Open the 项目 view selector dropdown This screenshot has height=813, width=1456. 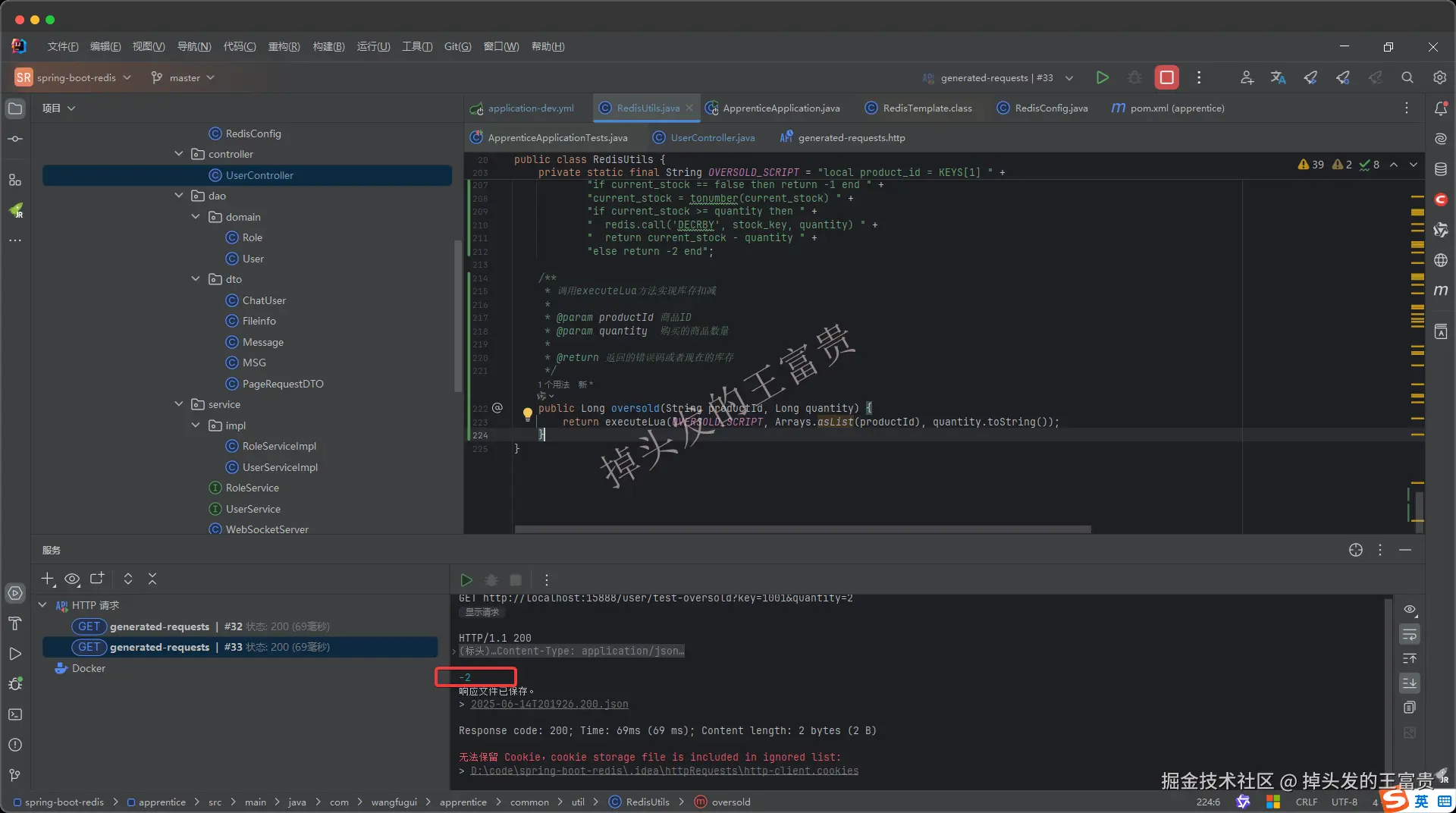click(x=58, y=108)
